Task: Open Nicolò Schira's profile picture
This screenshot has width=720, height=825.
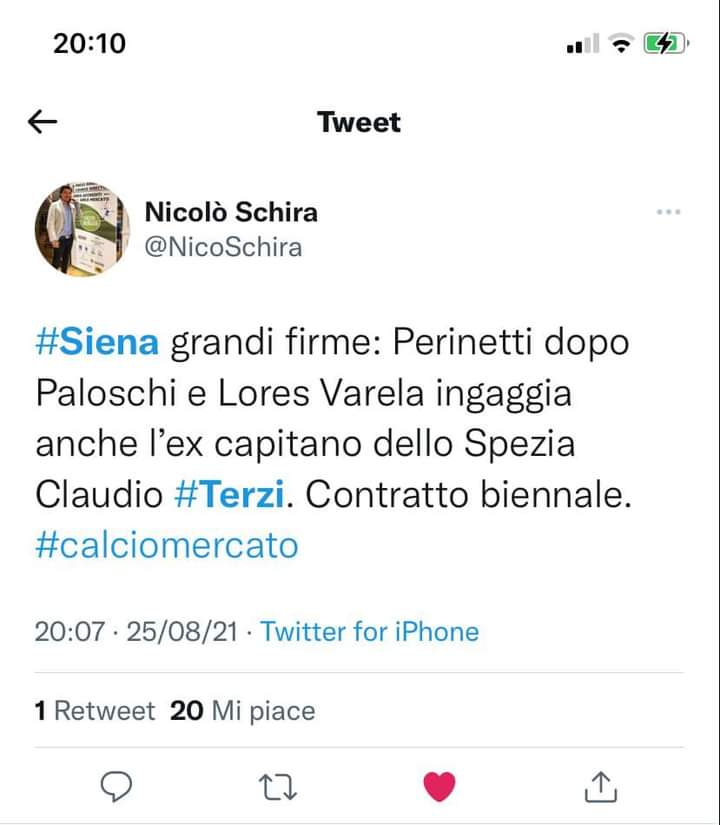Action: coord(83,229)
